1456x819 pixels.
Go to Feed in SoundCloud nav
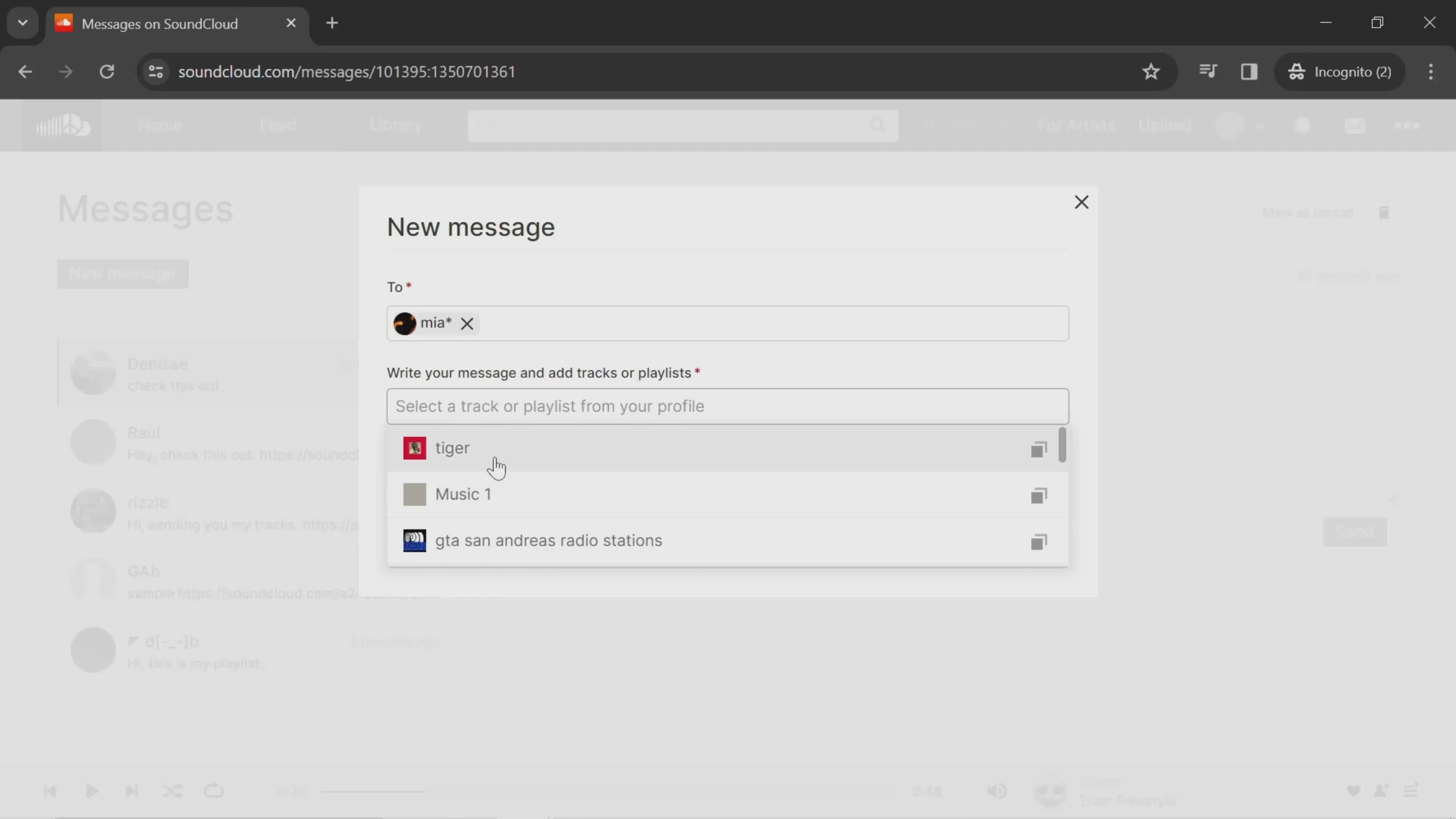[278, 126]
